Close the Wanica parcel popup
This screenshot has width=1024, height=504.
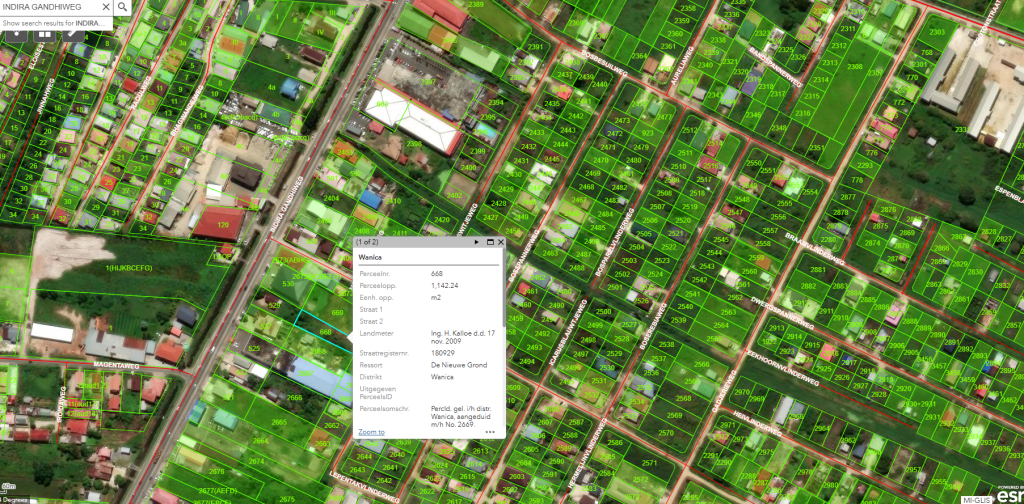point(500,242)
